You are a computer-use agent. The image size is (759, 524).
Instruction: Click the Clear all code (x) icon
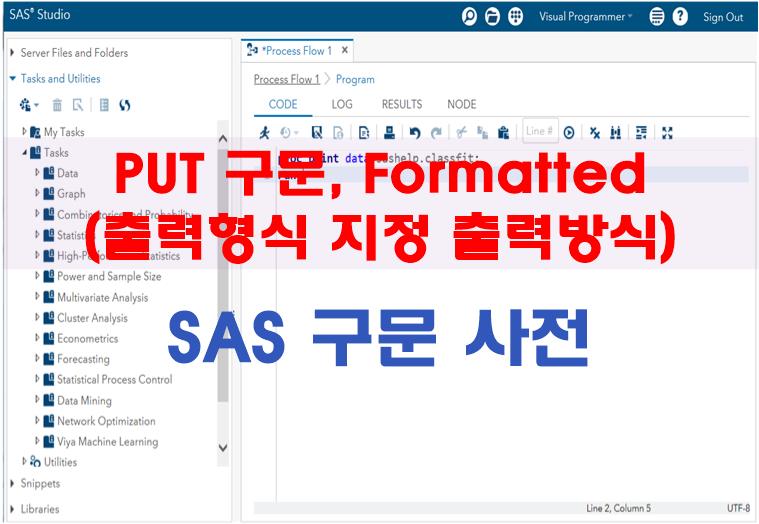(594, 132)
